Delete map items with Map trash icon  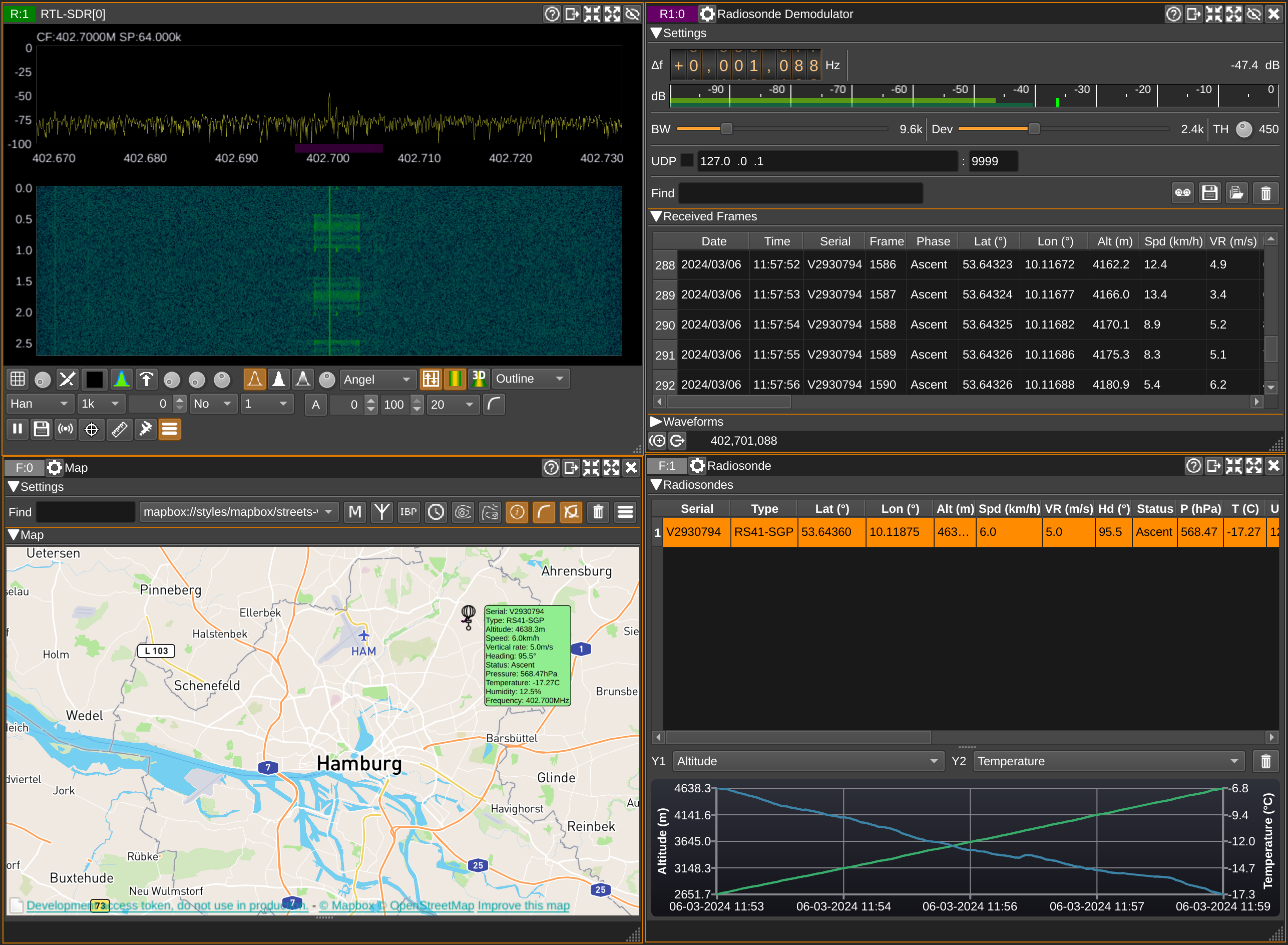(x=598, y=511)
